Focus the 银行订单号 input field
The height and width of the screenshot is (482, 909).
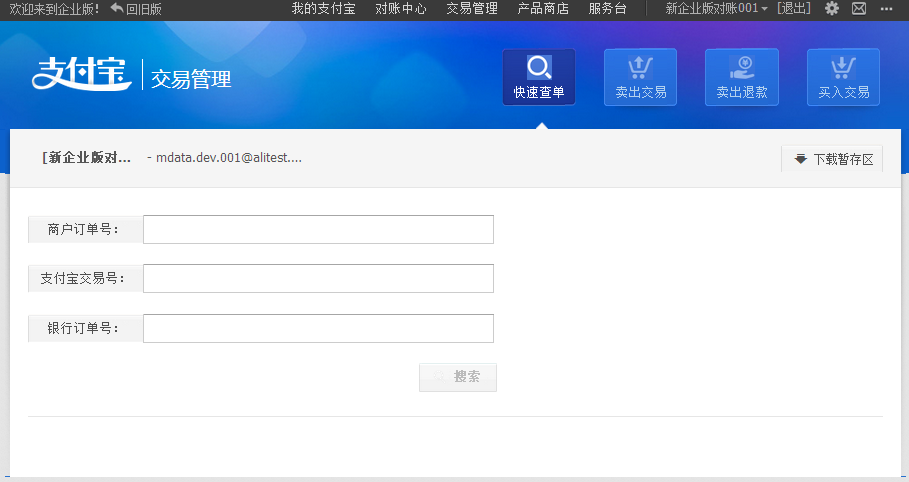pyautogui.click(x=318, y=328)
